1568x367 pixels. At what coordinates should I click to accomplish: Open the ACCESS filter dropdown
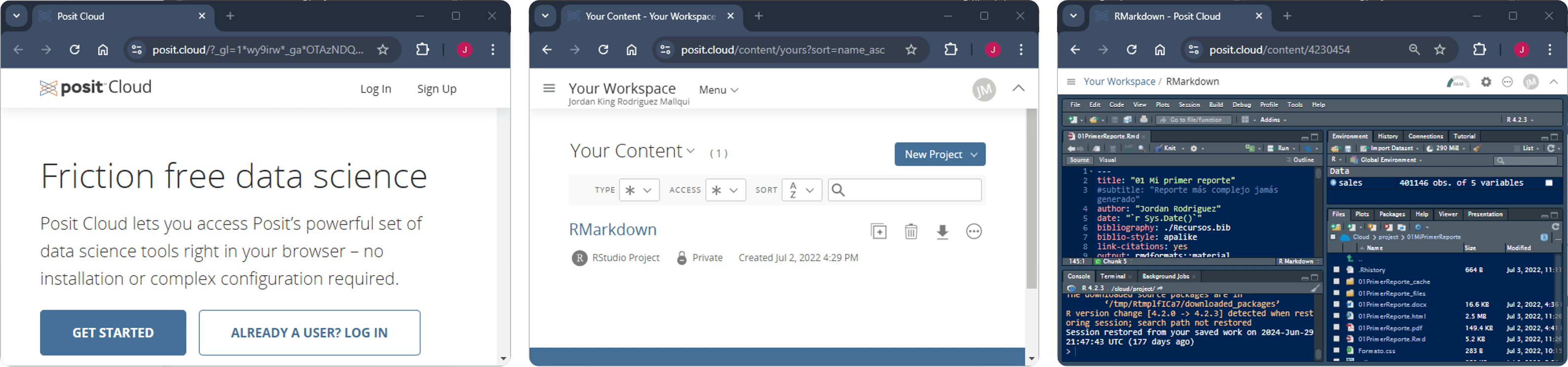725,190
